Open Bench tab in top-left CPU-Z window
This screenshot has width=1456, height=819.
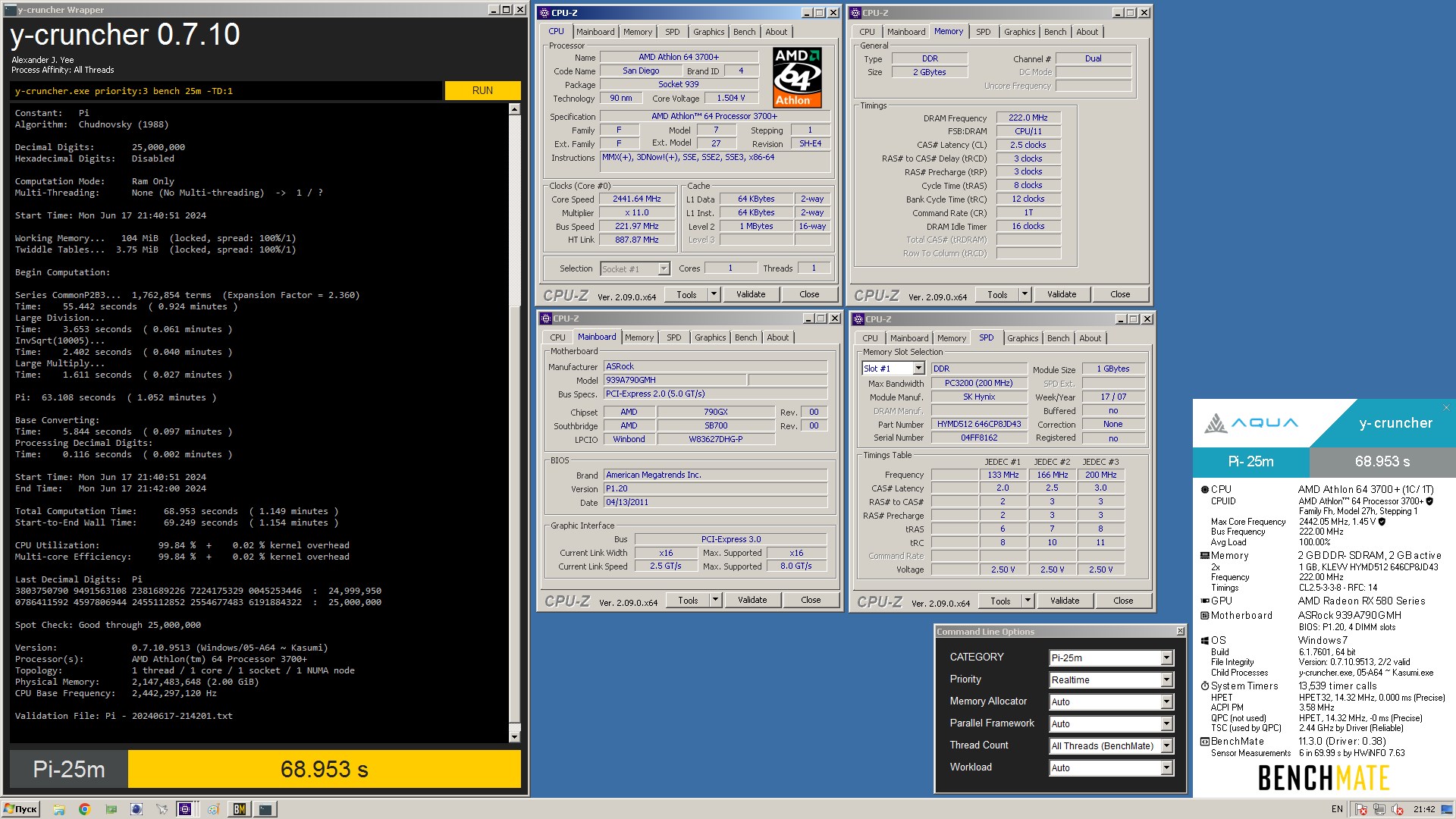tap(744, 32)
